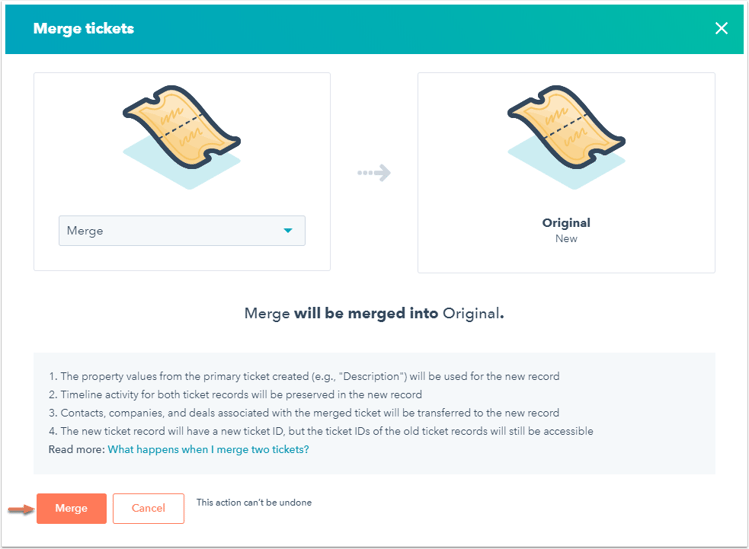The image size is (749, 549).
Task: Click the teal caret in the ticket dropdown
Action: click(x=288, y=231)
